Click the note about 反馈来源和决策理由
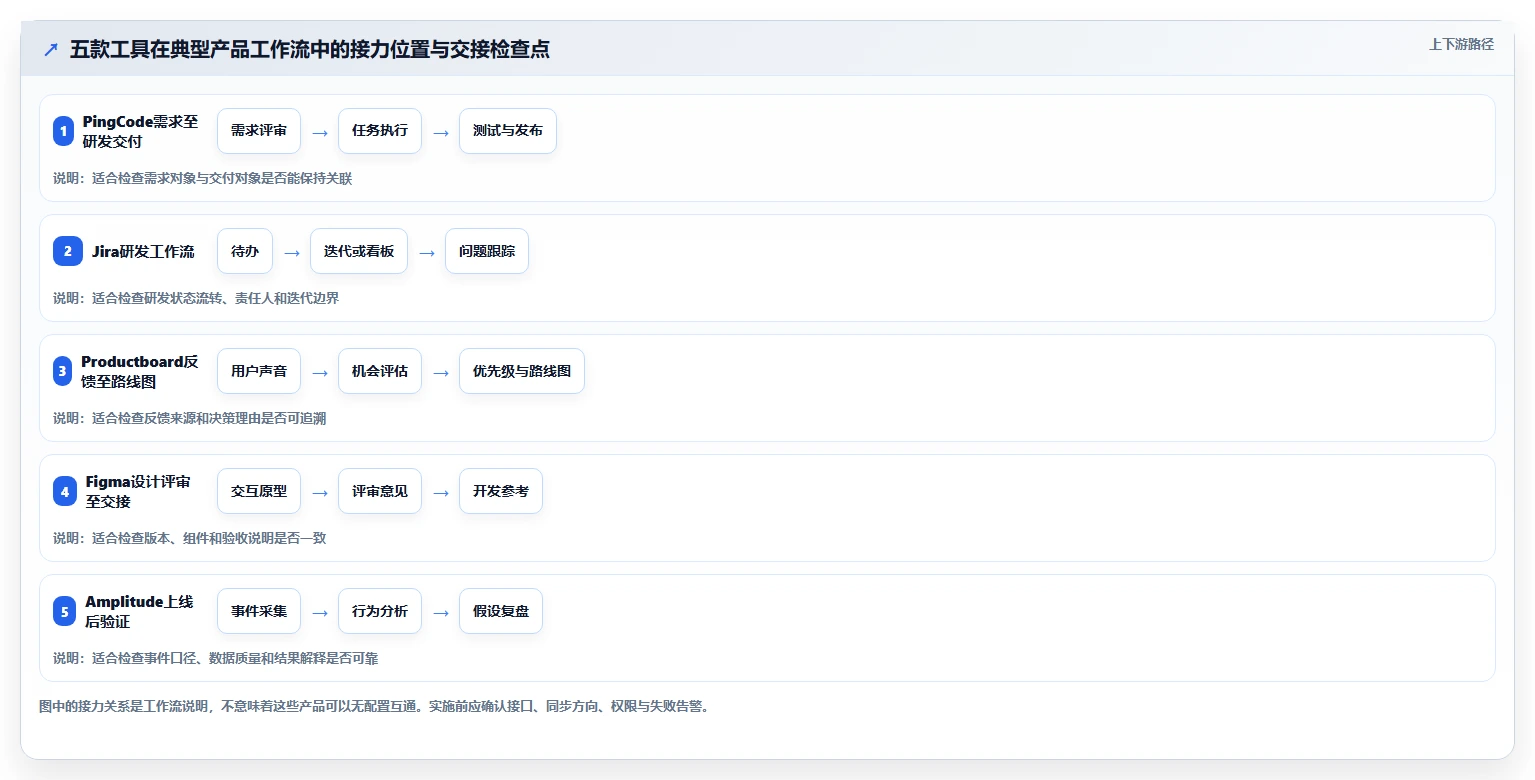The image size is (1535, 780). [189, 419]
